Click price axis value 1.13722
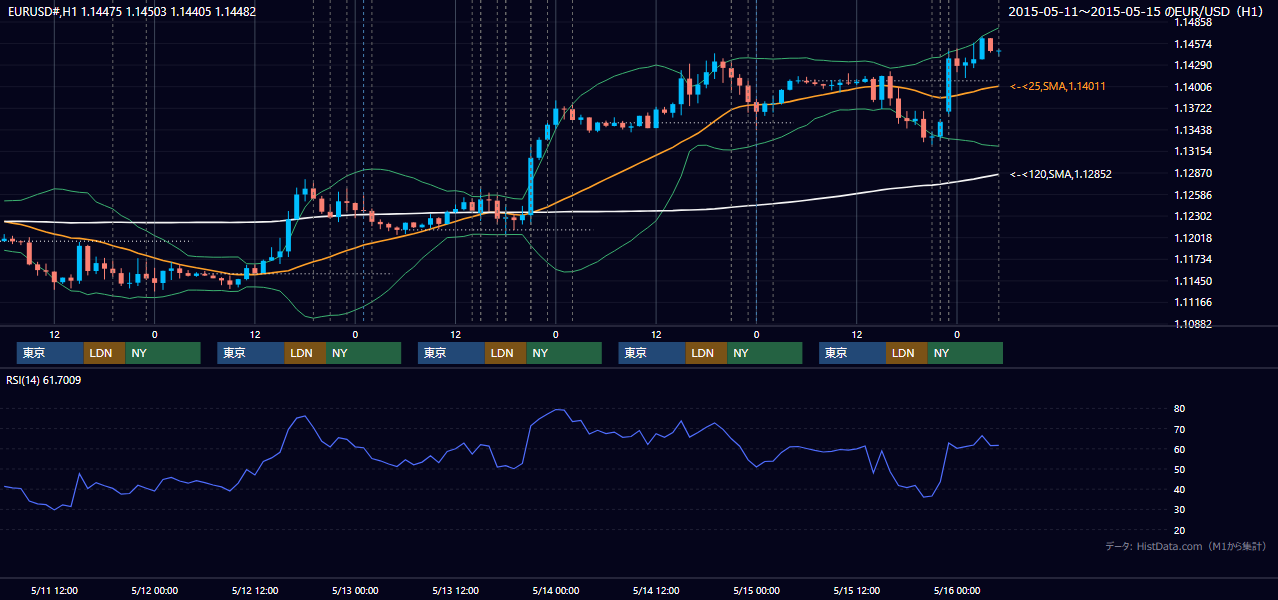This screenshot has height=600, width=1278. 1193,108
